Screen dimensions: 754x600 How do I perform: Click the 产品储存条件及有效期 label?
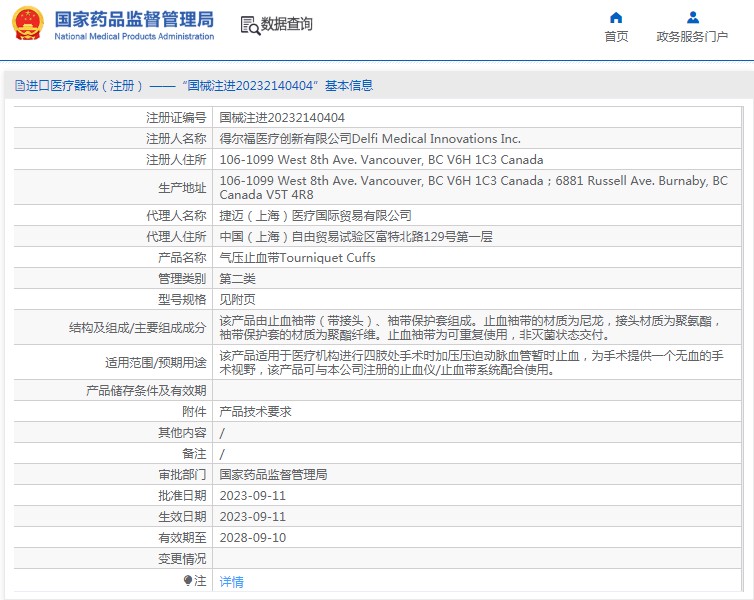[146, 391]
